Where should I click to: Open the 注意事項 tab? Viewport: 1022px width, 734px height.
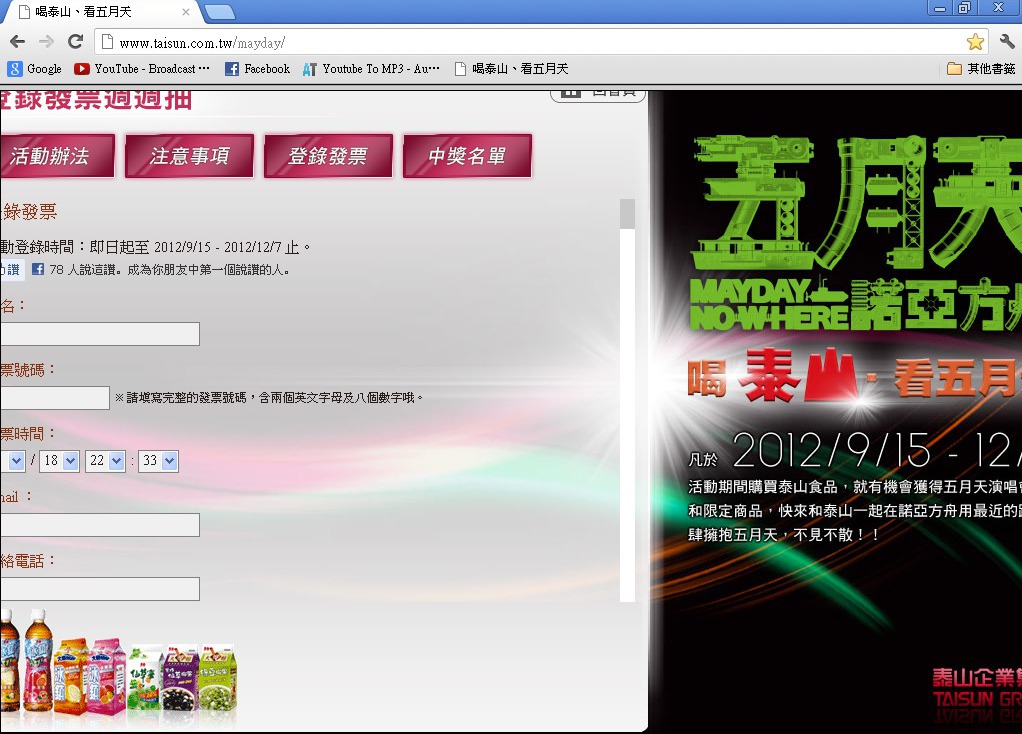pos(189,156)
